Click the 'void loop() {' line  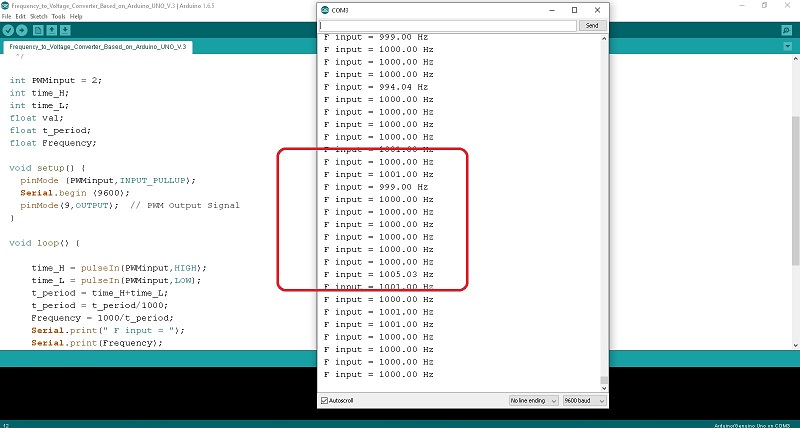coord(44,243)
